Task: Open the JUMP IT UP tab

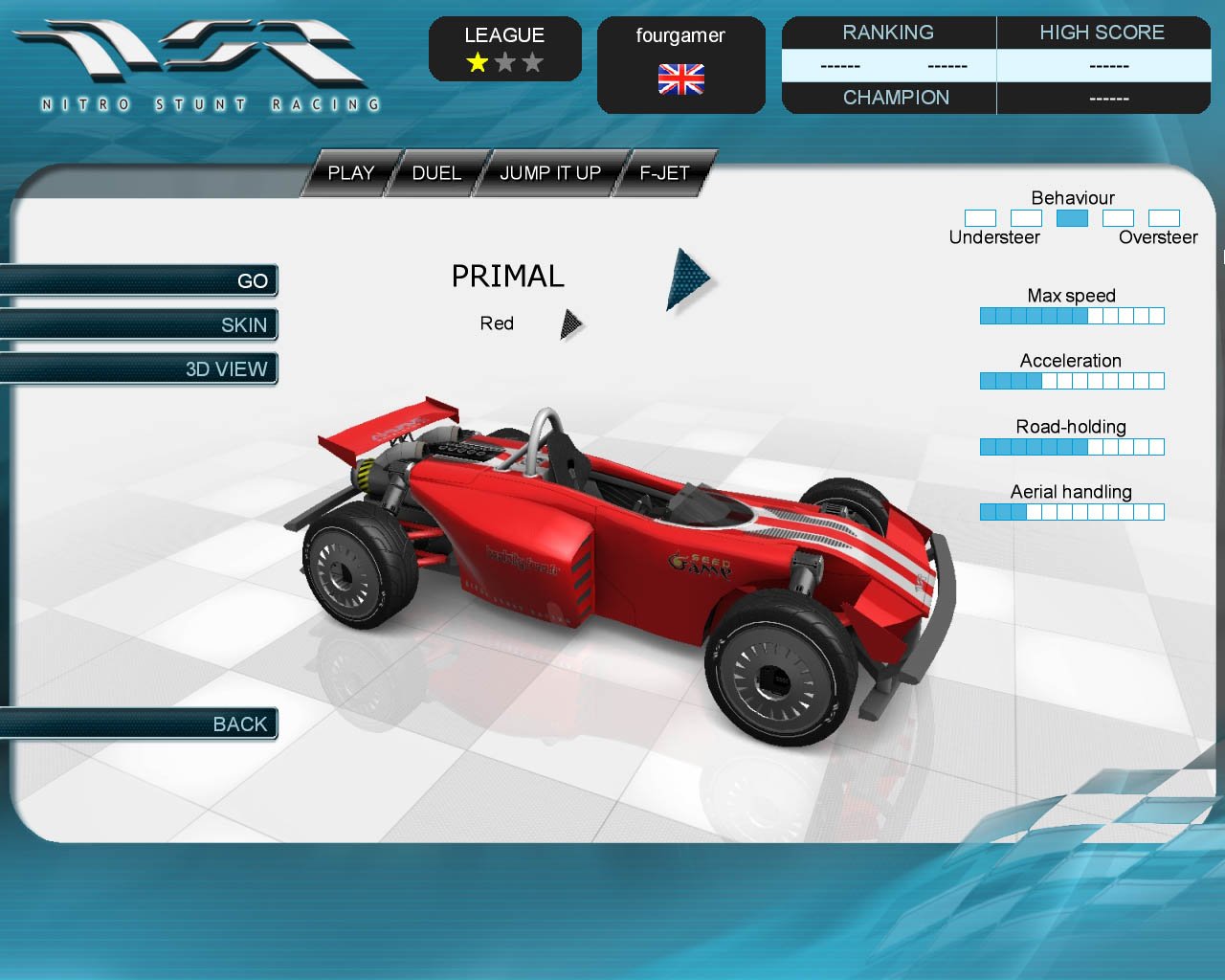Action: [x=550, y=173]
